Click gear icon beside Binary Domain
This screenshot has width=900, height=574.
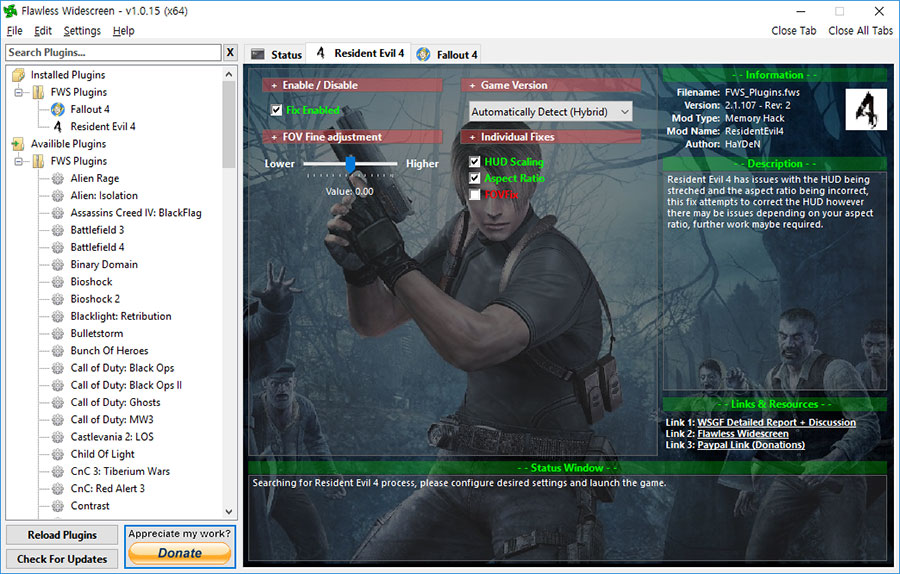tap(57, 265)
